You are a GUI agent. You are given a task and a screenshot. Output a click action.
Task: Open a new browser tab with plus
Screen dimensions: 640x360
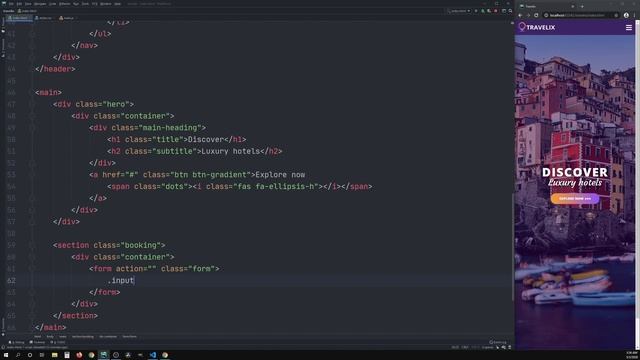[x=582, y=7]
